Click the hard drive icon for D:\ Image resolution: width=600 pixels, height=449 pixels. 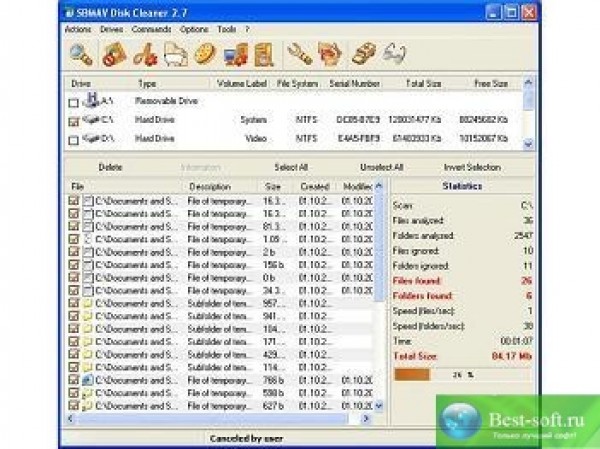coord(91,138)
